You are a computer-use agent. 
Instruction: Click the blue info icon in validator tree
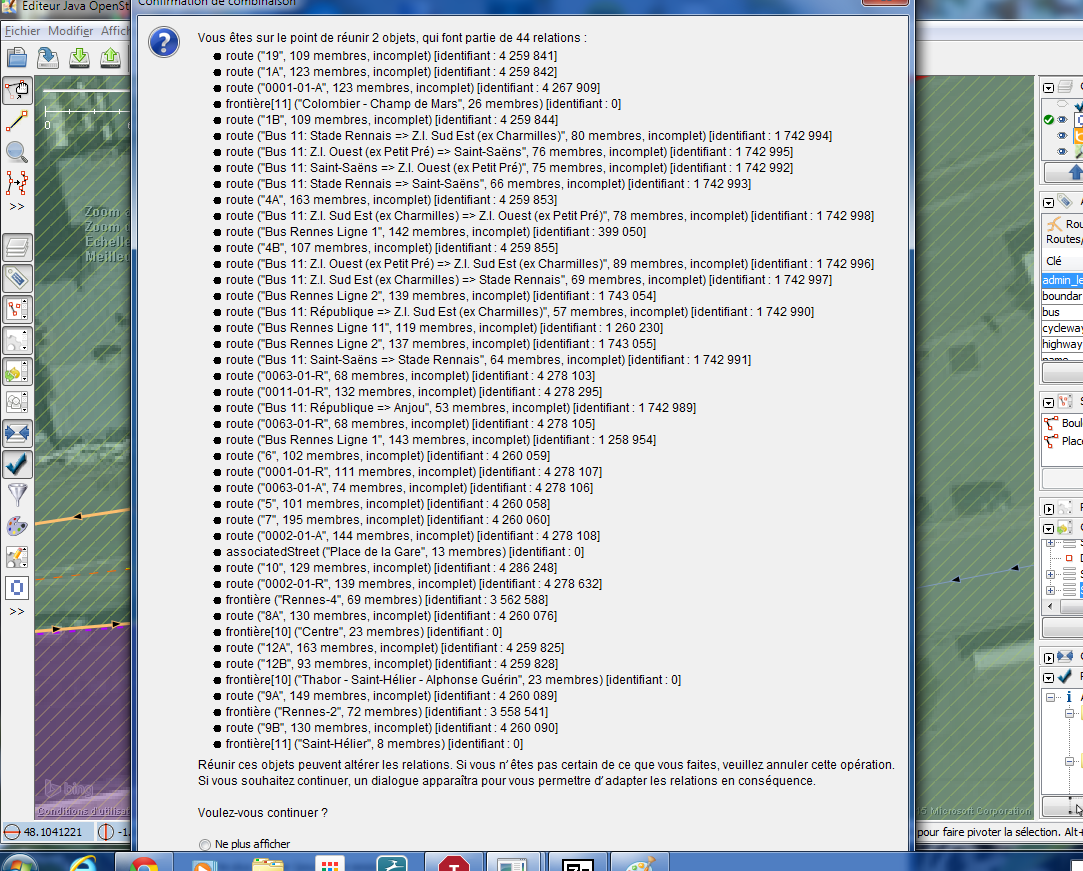1068,697
